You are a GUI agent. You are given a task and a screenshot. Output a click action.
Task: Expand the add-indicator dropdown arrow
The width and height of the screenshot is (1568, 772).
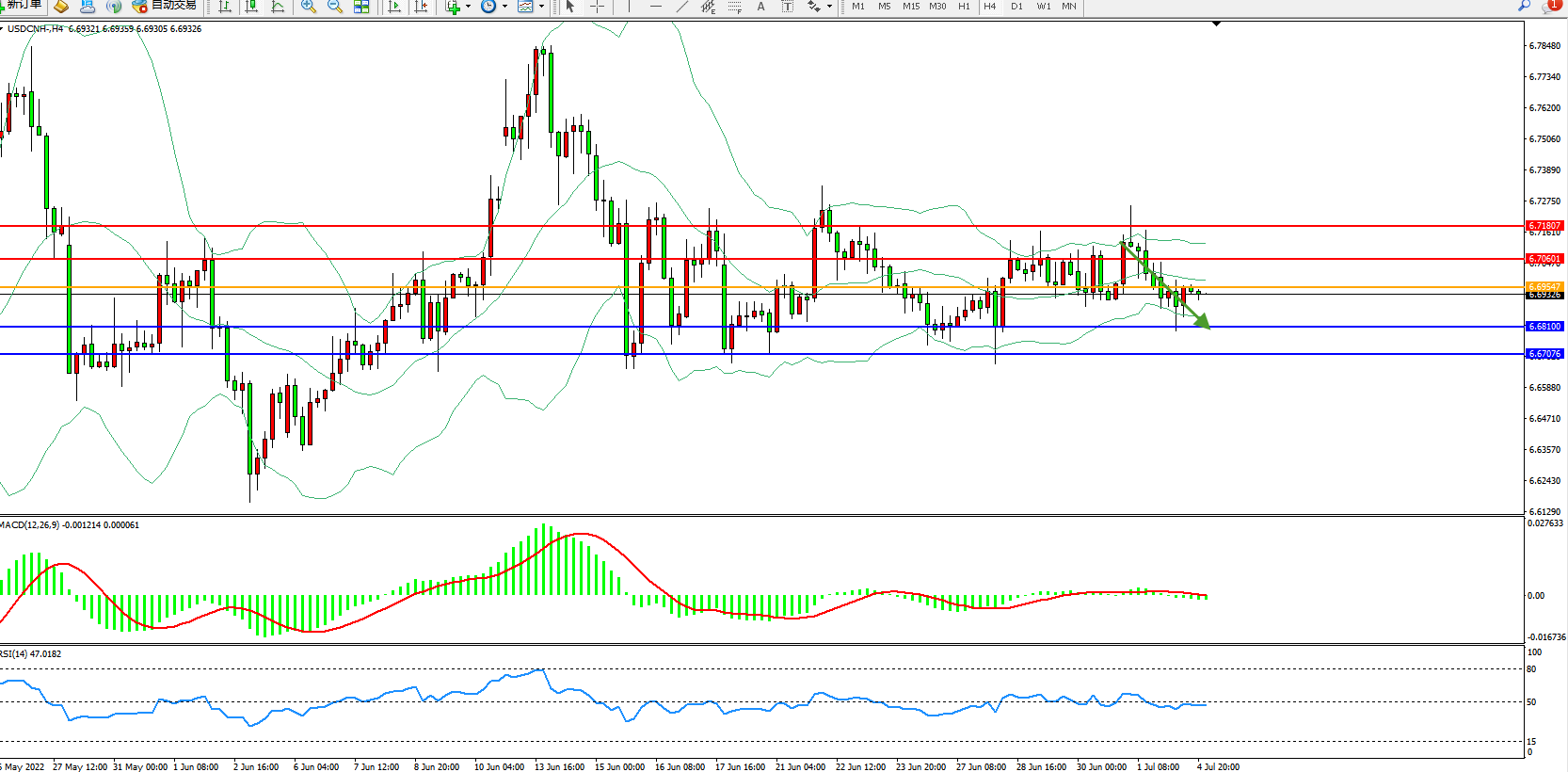coord(468,7)
